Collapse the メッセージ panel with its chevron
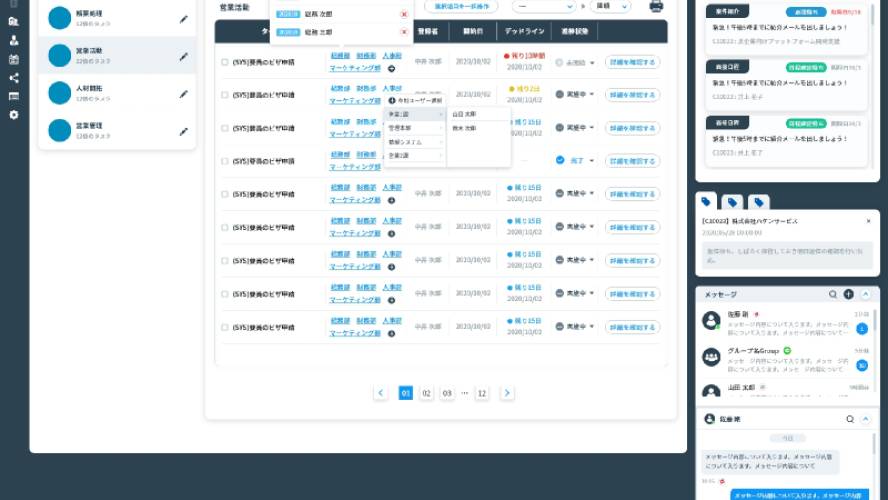 [x=865, y=294]
